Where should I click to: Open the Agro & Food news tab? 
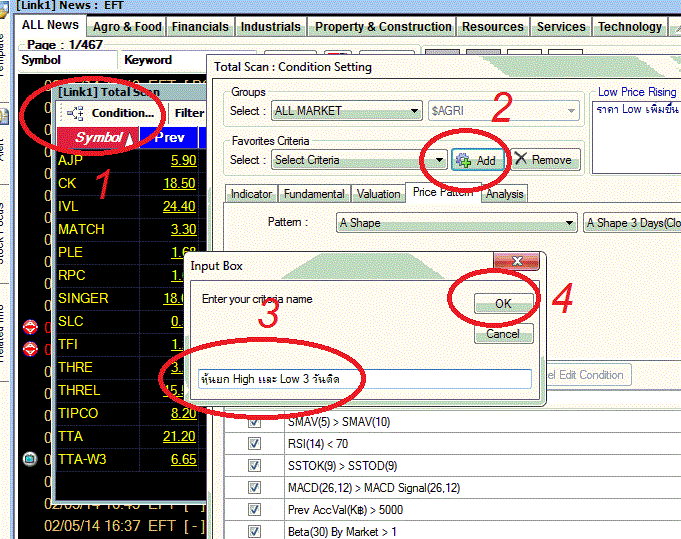pyautogui.click(x=127, y=27)
